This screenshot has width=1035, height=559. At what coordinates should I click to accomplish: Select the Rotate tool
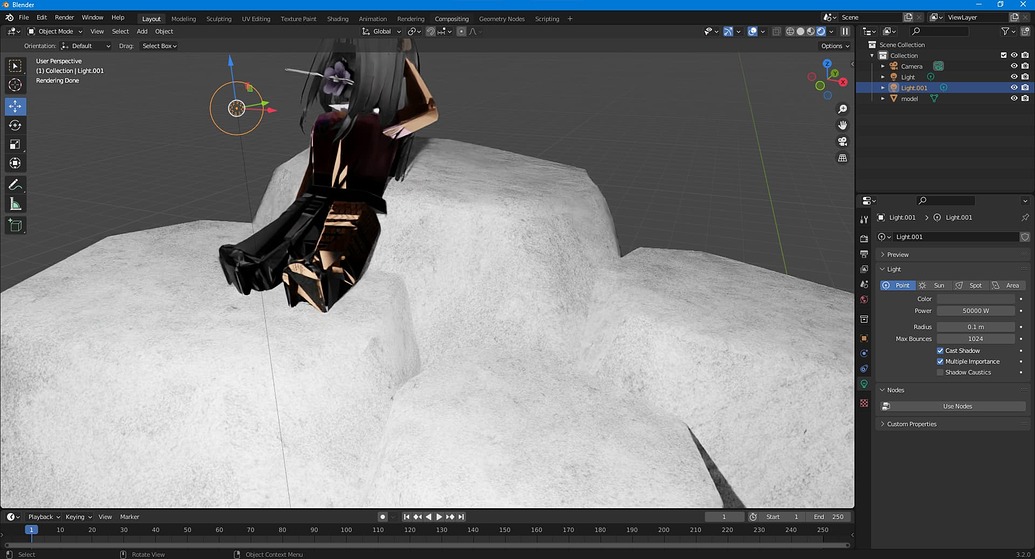click(x=15, y=125)
